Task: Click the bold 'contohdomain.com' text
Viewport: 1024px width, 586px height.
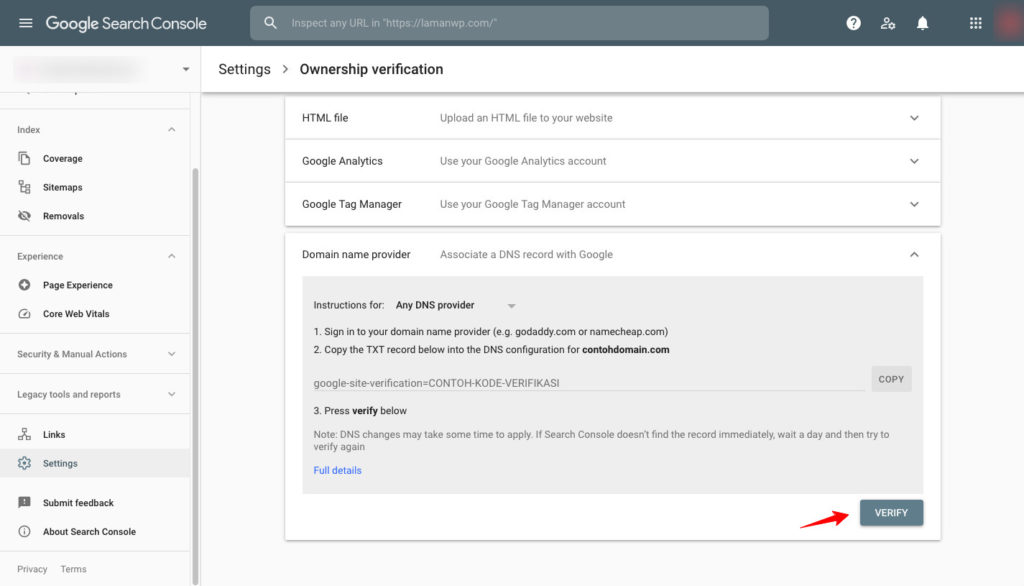Action: [x=626, y=350]
